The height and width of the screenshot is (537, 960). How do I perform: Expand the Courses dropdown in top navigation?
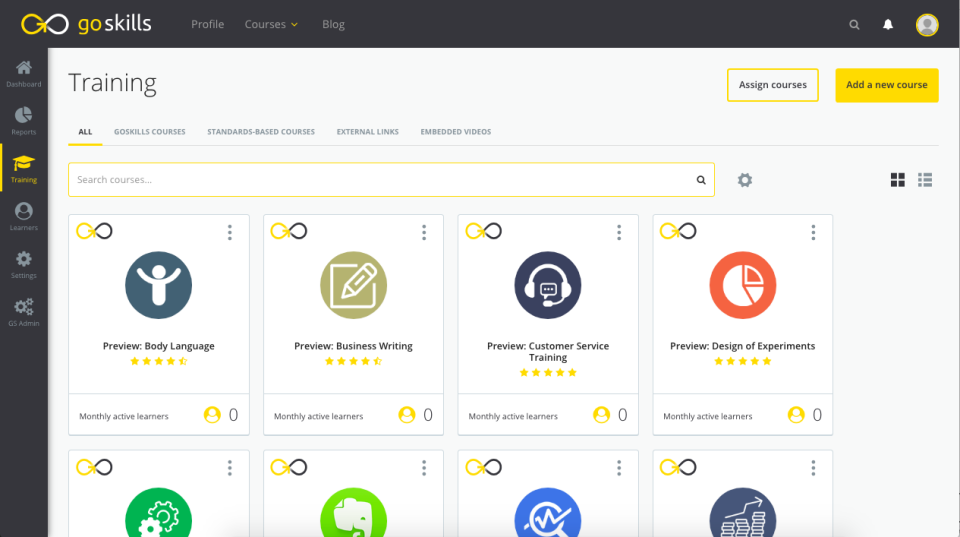pyautogui.click(x=271, y=24)
